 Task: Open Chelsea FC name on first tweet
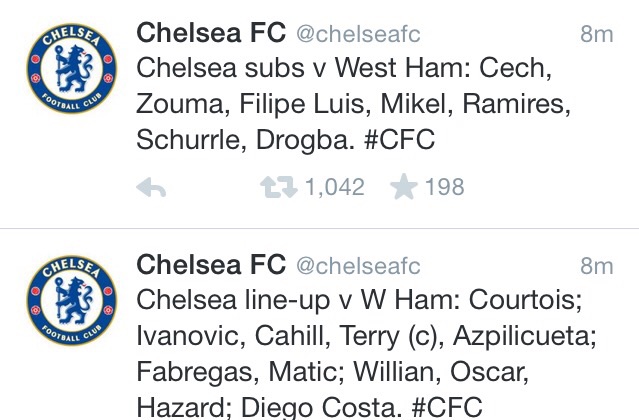point(211,33)
